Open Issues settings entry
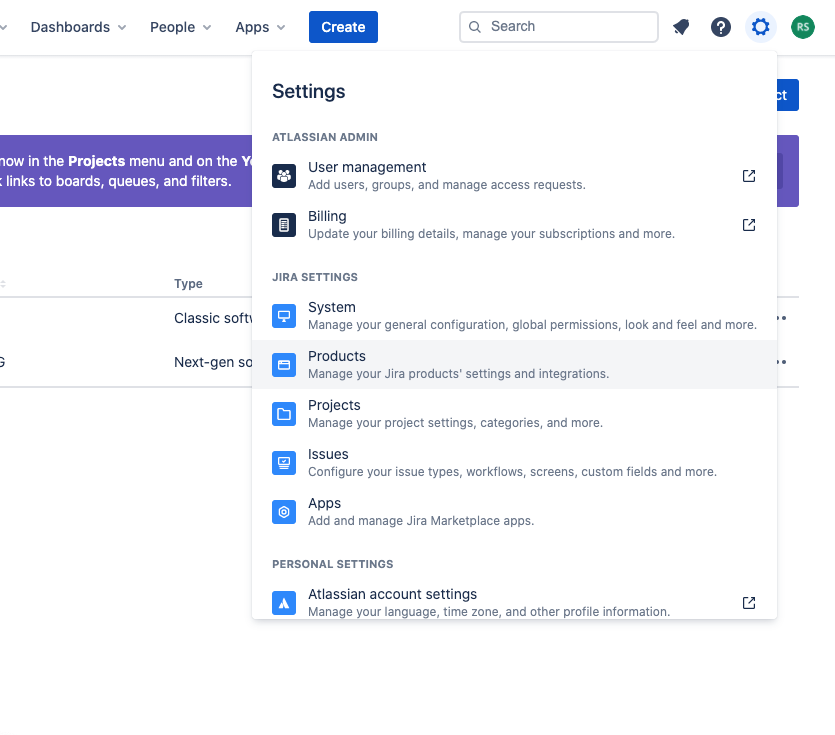This screenshot has height=735, width=835. point(514,463)
